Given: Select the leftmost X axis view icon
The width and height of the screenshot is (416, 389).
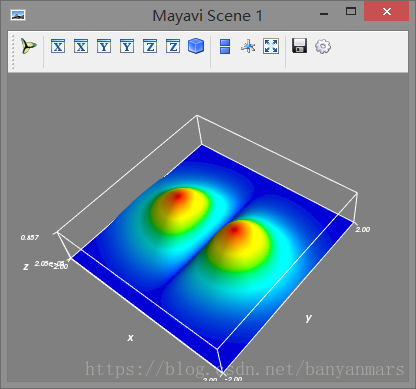Looking at the screenshot, I should 58,46.
